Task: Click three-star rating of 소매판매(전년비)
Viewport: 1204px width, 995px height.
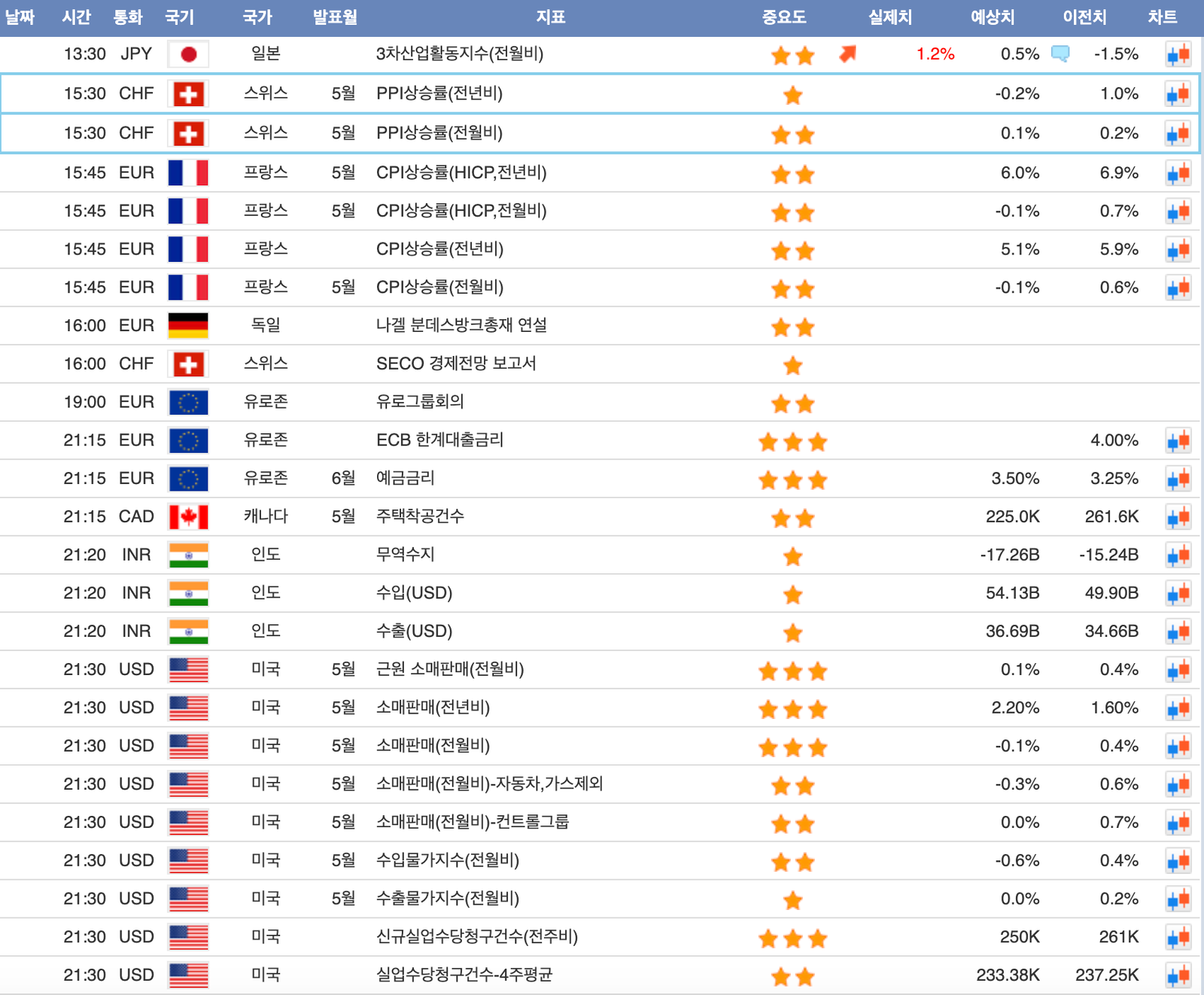Action: 792,709
